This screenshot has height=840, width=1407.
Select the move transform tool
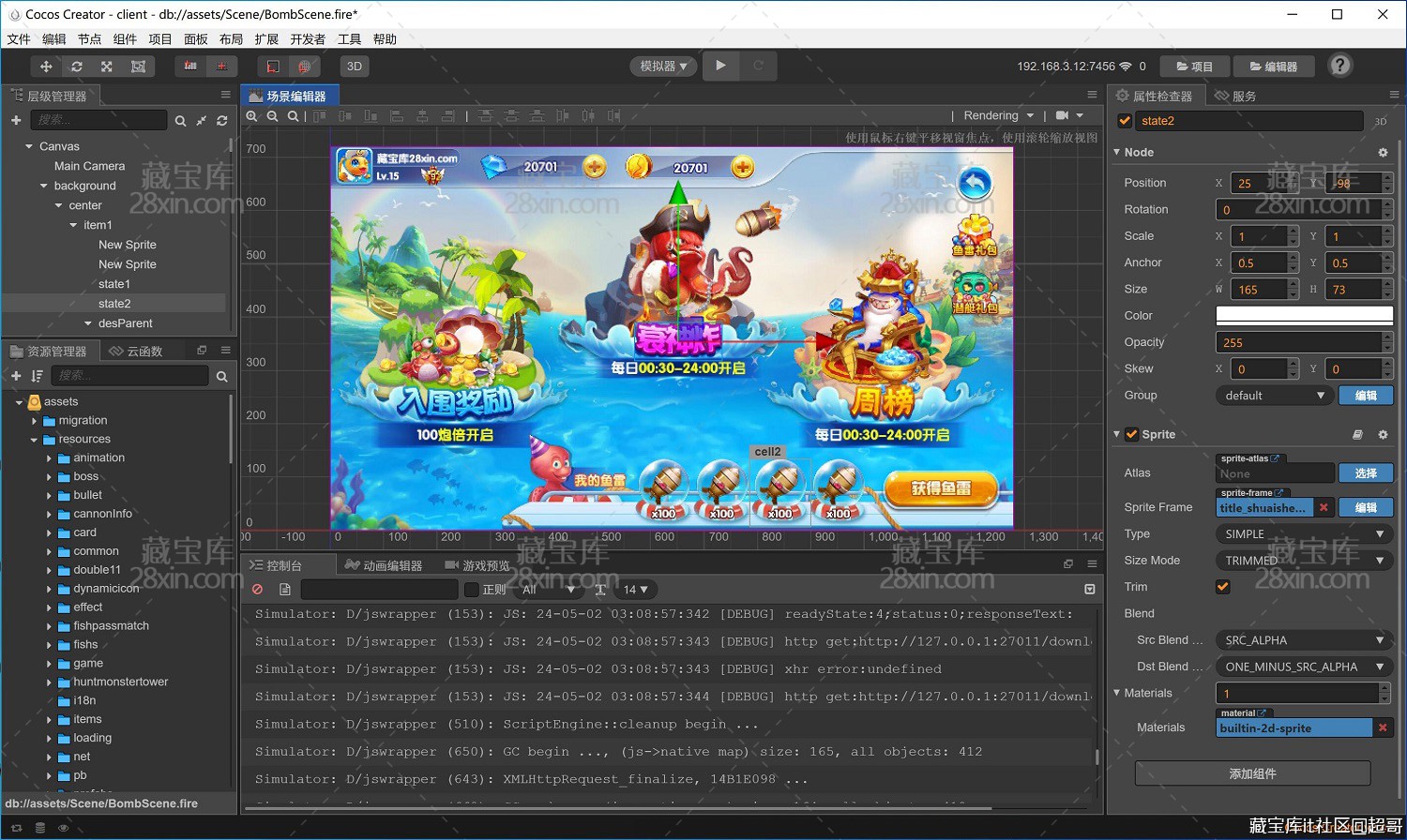46,67
